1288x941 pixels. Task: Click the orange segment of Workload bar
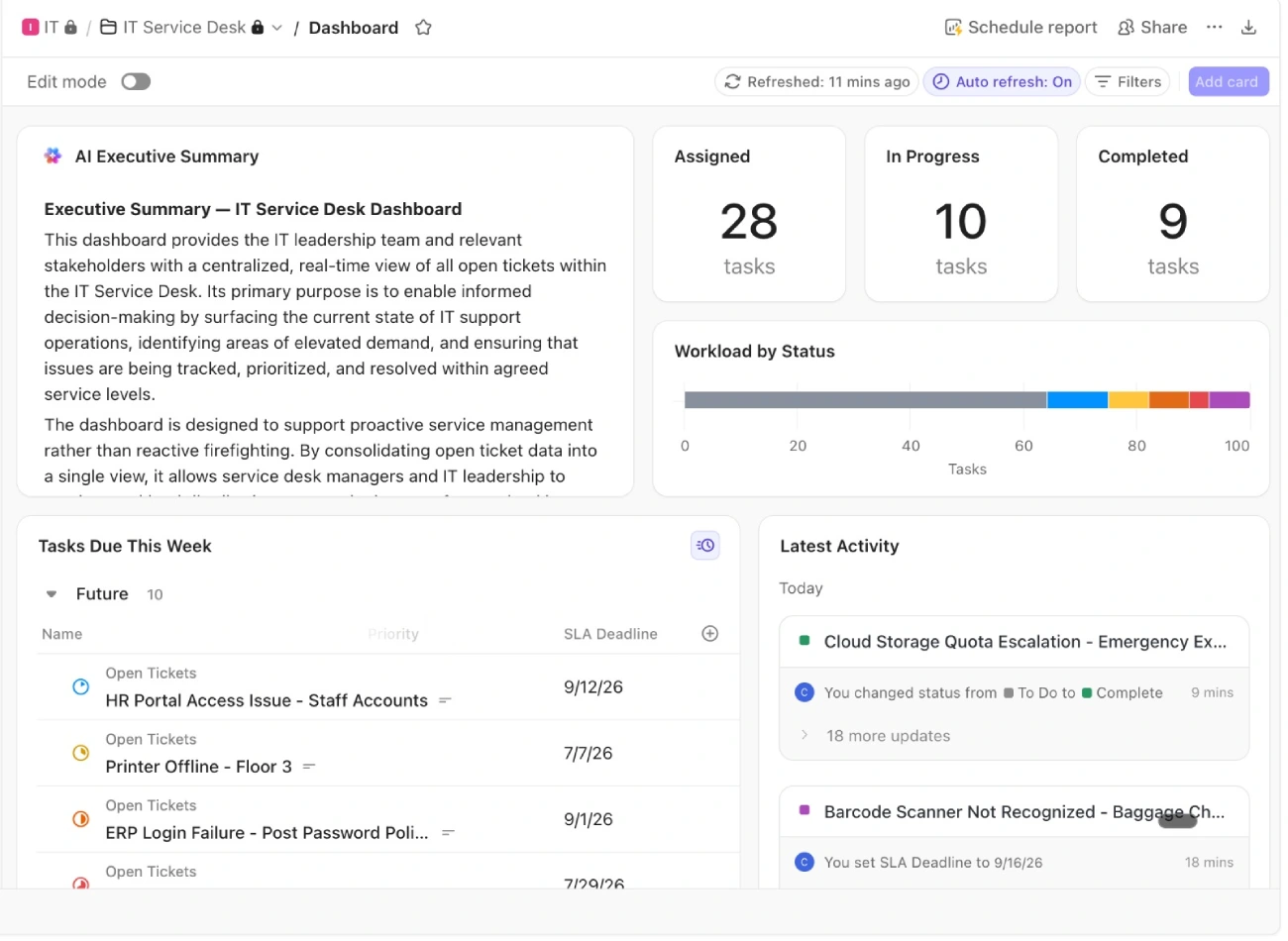pos(1169,400)
